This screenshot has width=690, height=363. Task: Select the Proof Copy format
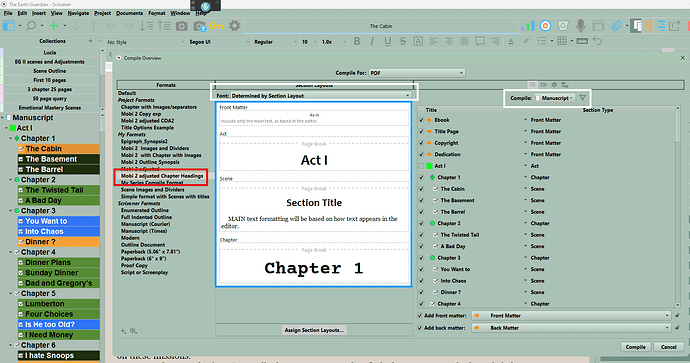[134, 265]
